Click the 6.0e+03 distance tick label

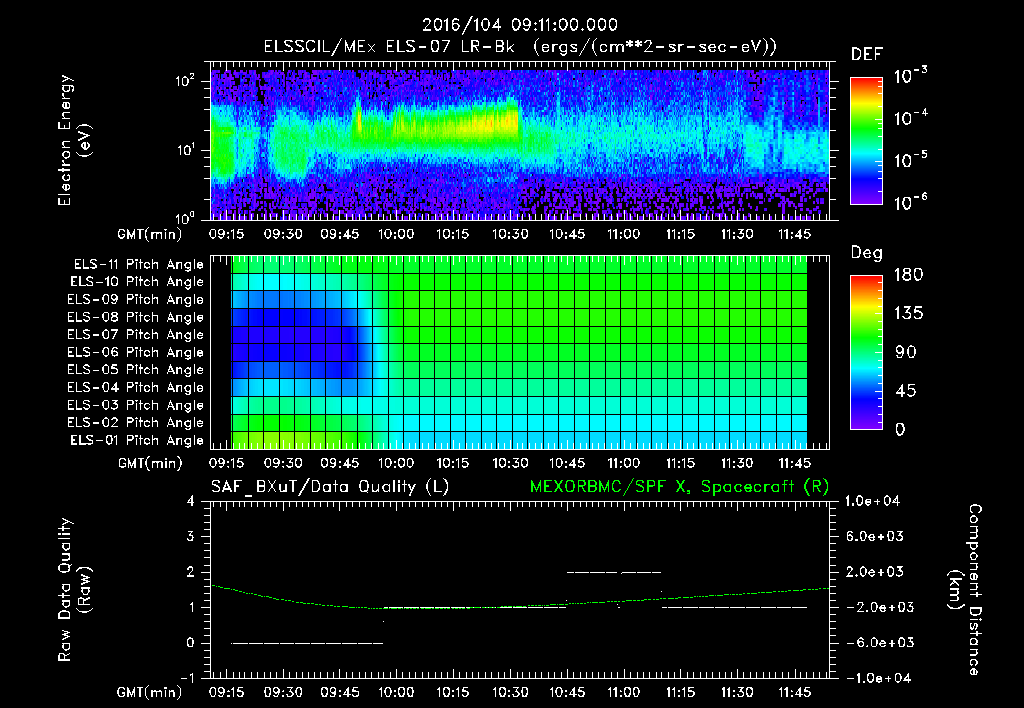(x=875, y=536)
